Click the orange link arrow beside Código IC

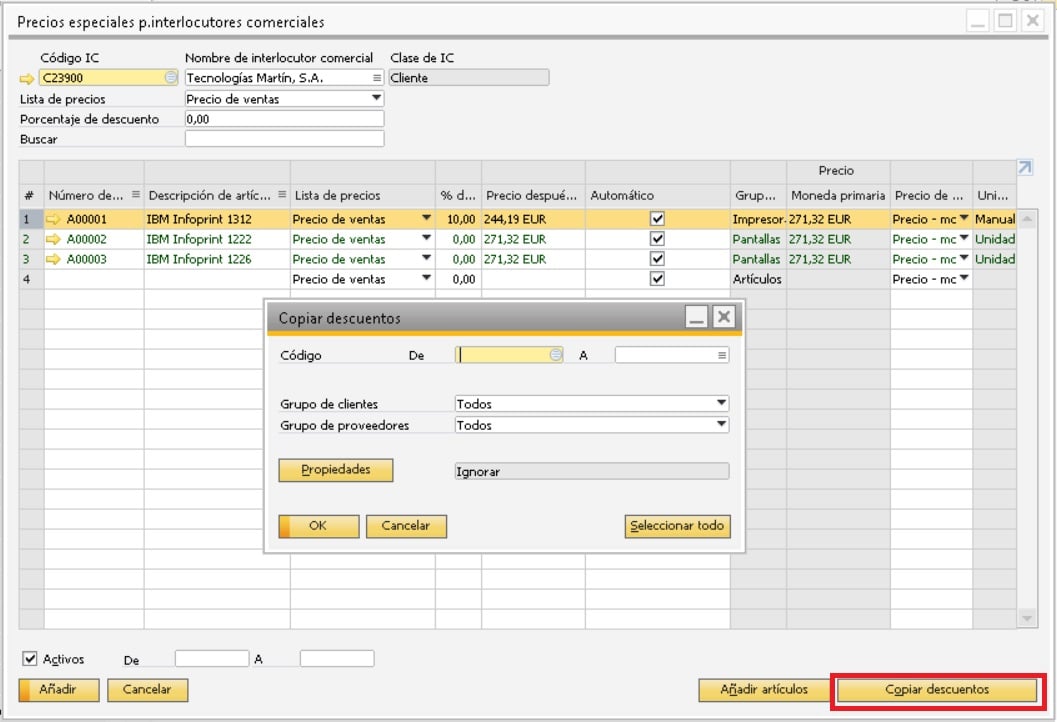click(x=26, y=79)
